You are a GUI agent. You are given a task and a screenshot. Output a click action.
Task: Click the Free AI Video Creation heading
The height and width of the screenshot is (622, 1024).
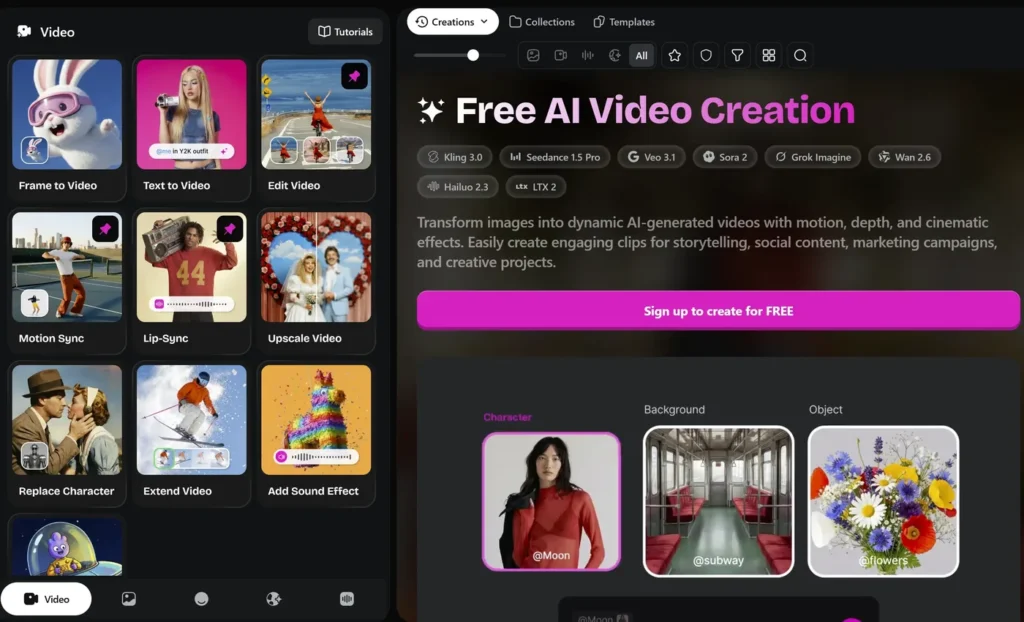pyautogui.click(x=655, y=110)
